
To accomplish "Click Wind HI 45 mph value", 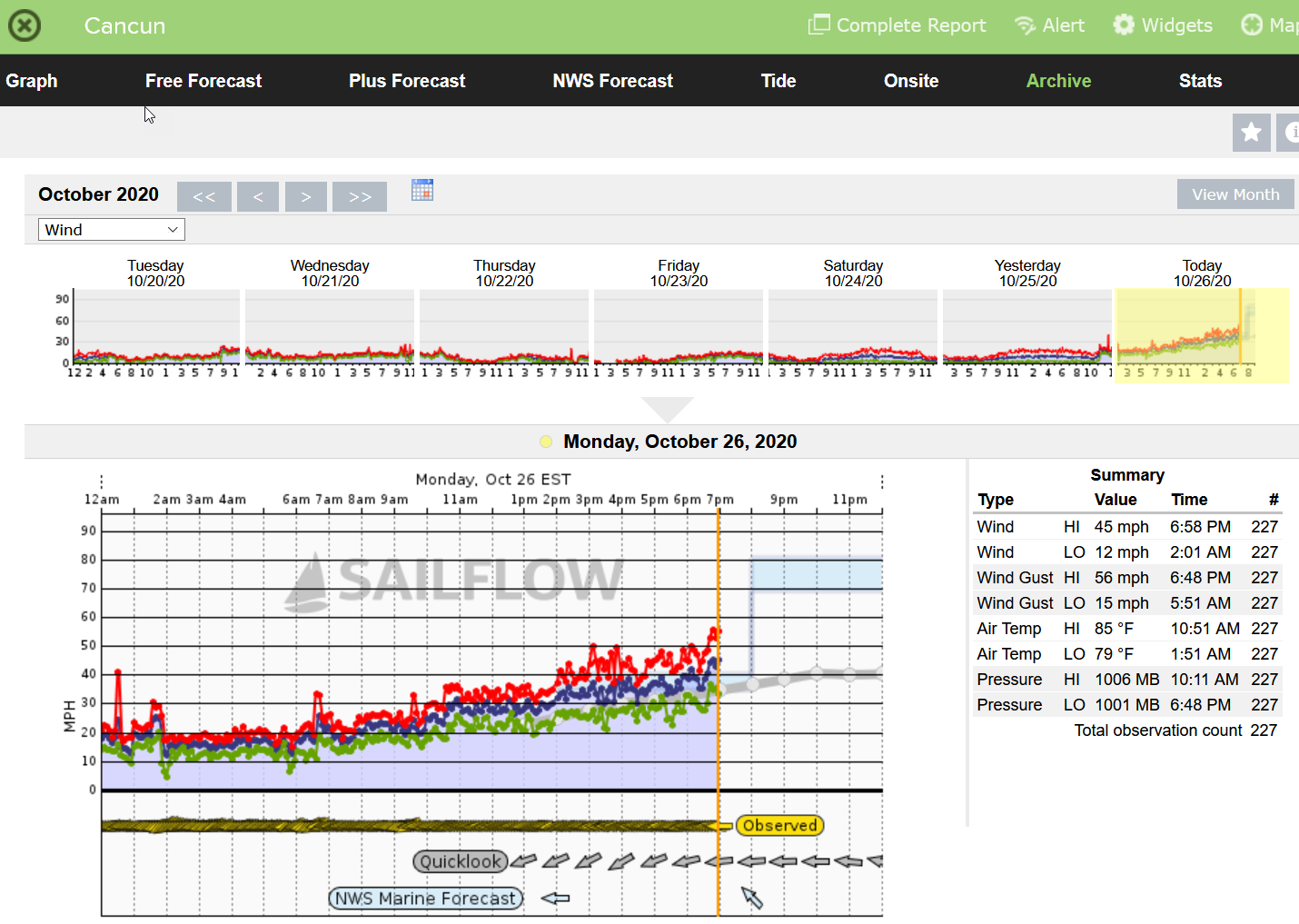I will pos(1121,527).
